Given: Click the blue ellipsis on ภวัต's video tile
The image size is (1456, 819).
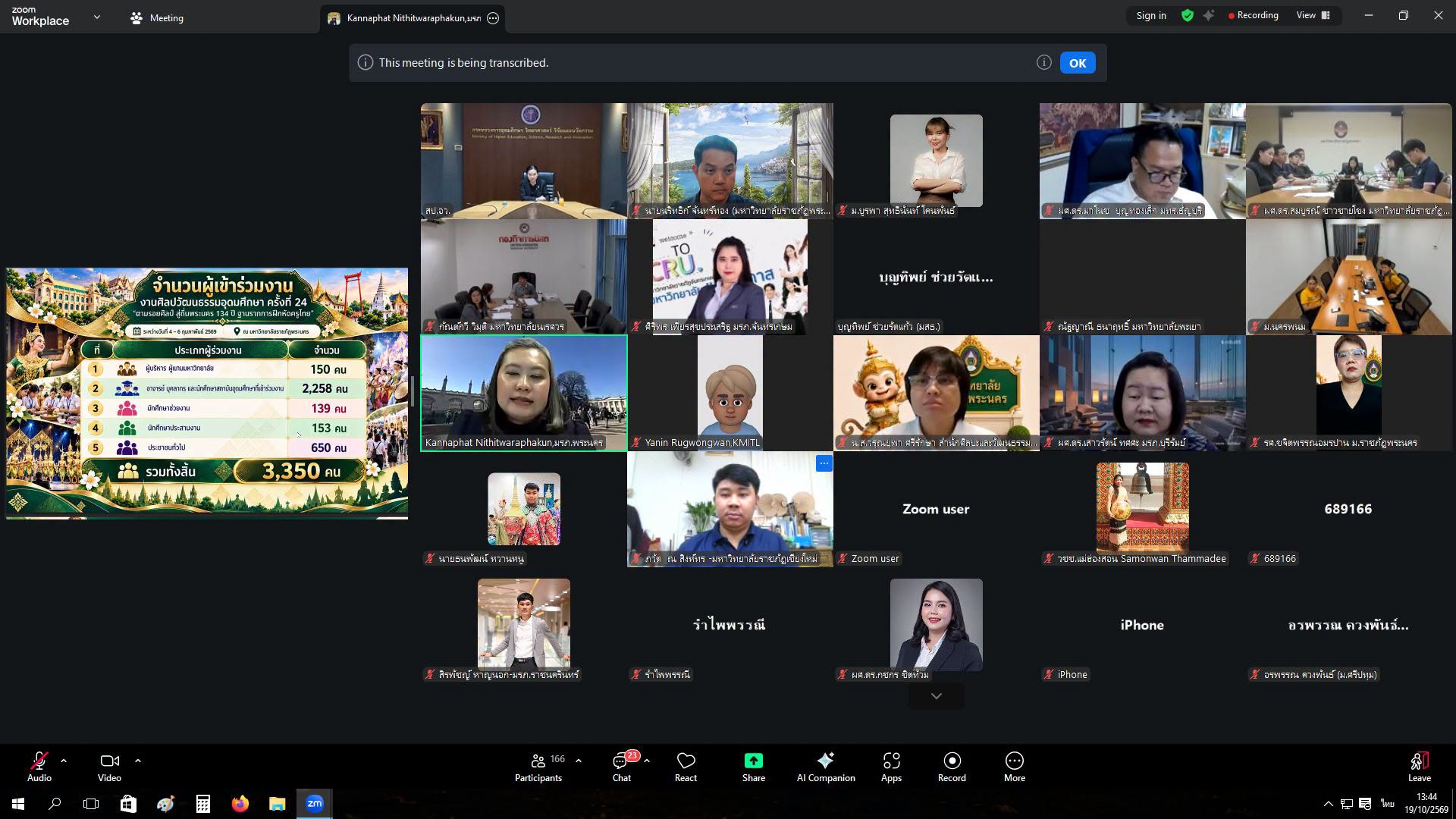Looking at the screenshot, I should click(x=824, y=463).
